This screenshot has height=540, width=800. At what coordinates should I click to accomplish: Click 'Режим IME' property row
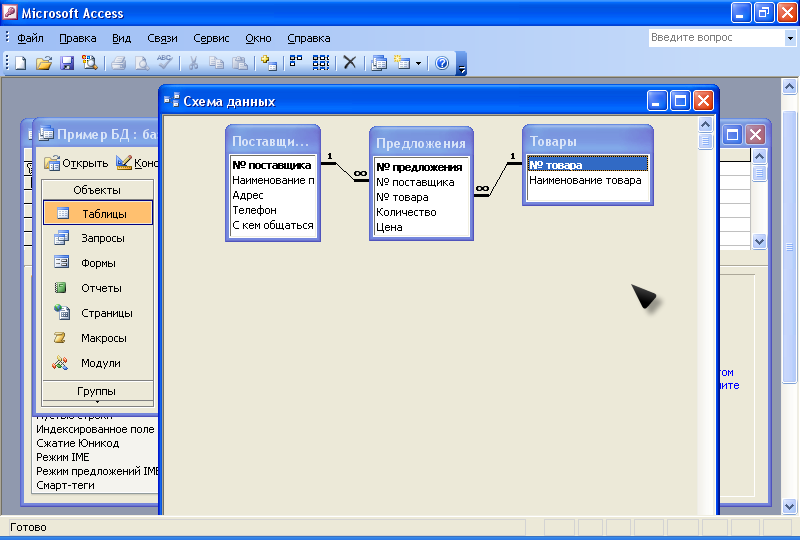[95, 457]
